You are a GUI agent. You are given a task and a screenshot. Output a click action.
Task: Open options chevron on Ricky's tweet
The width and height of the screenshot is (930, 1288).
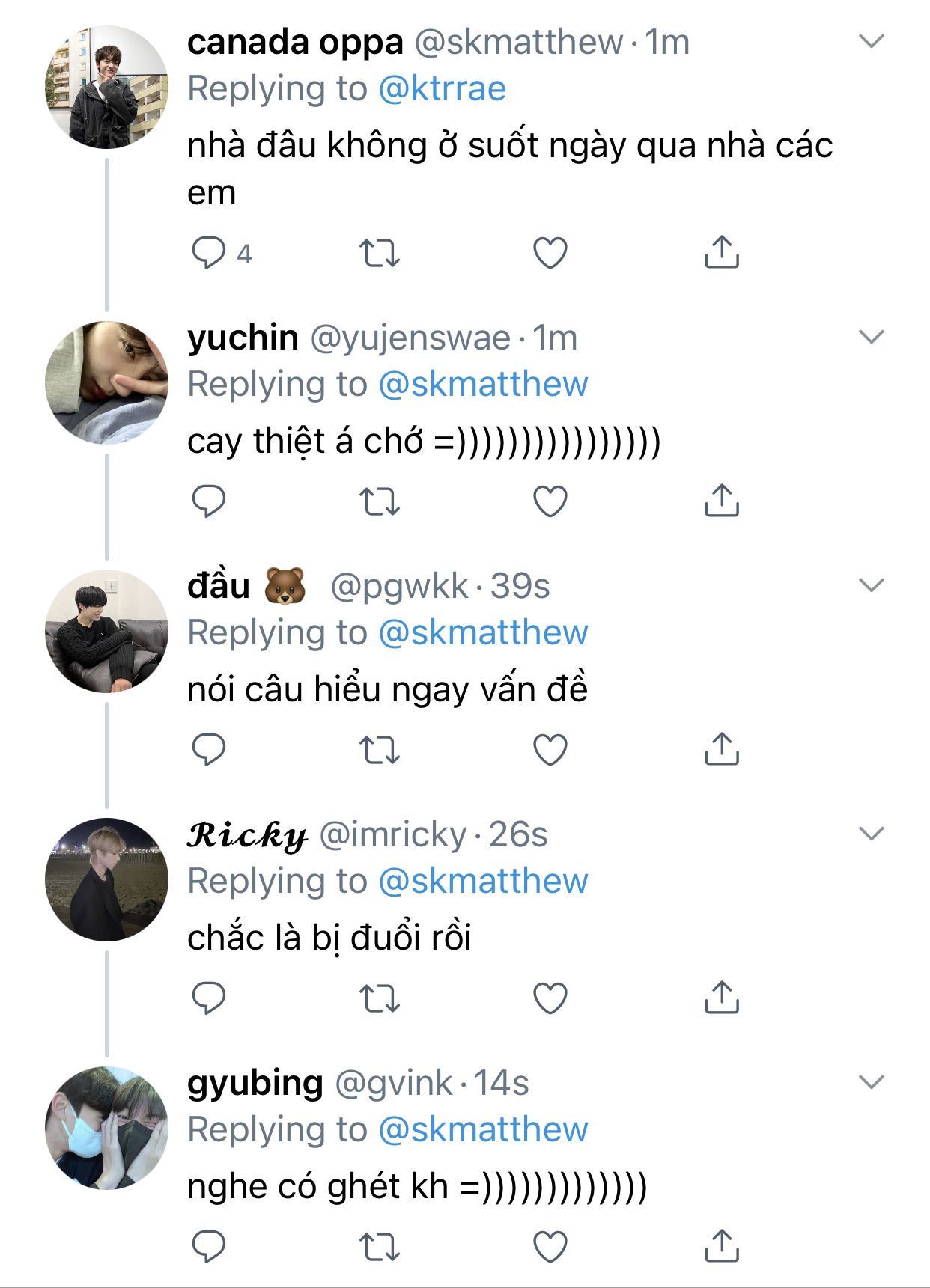(872, 833)
